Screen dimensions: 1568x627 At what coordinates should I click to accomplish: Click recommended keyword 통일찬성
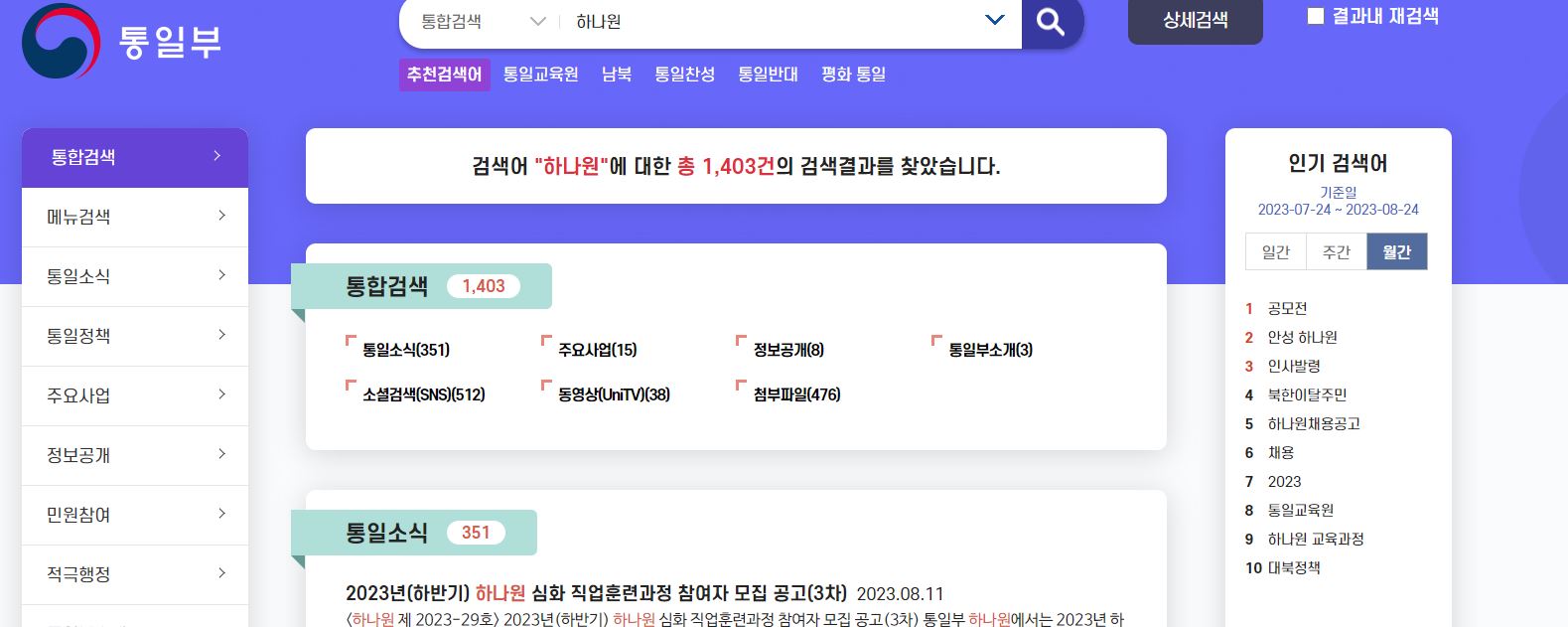point(685,75)
